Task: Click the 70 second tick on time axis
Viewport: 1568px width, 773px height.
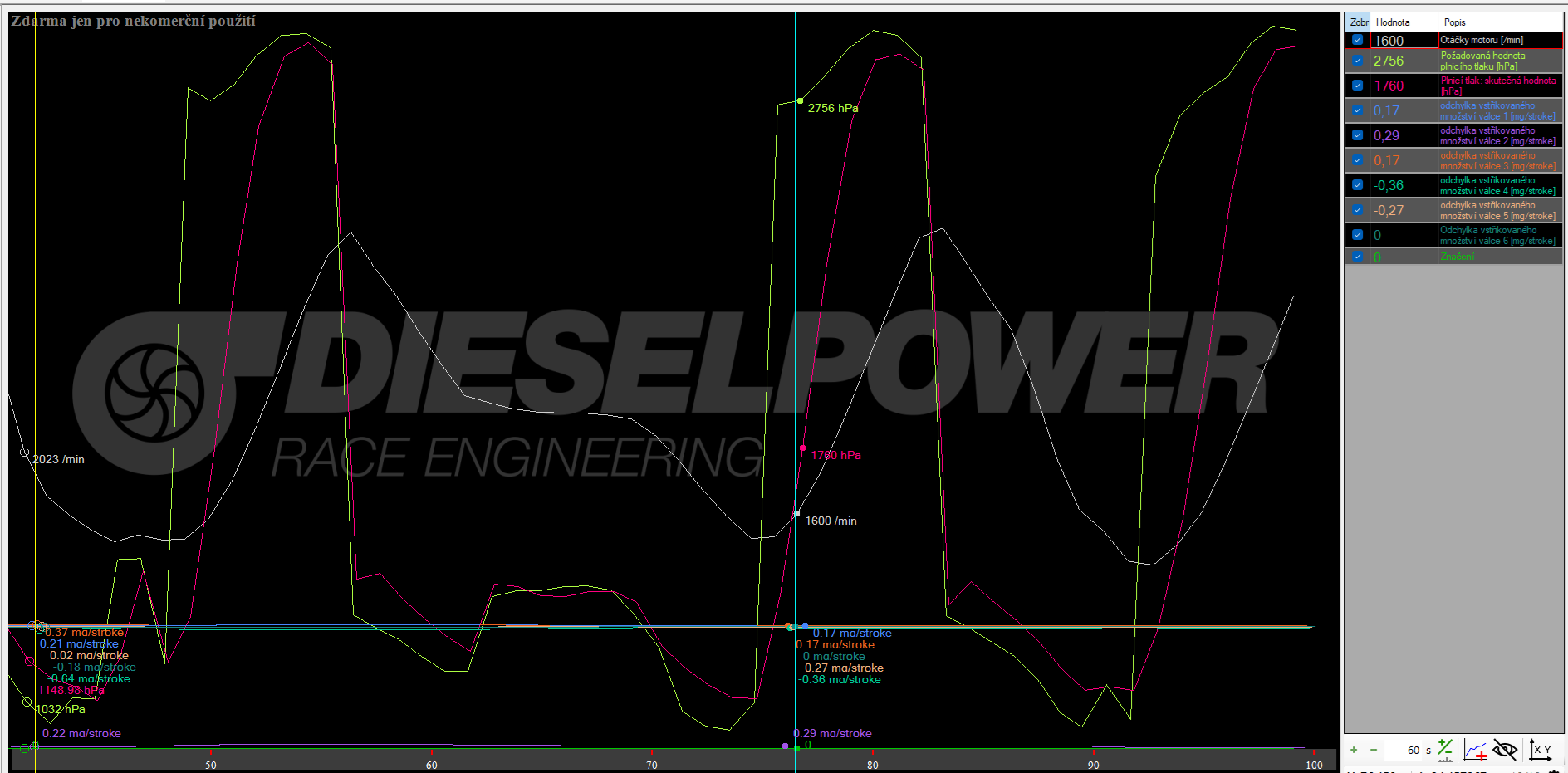Action: (x=652, y=765)
